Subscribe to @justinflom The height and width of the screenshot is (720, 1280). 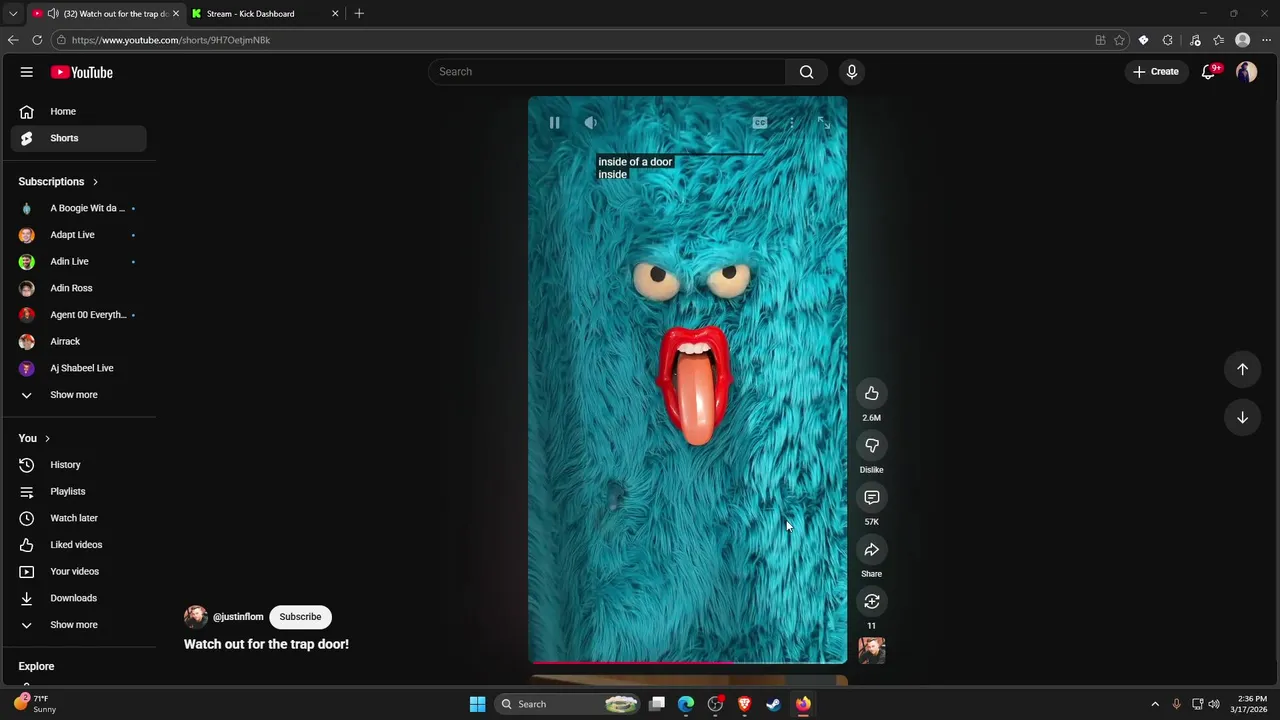300,617
